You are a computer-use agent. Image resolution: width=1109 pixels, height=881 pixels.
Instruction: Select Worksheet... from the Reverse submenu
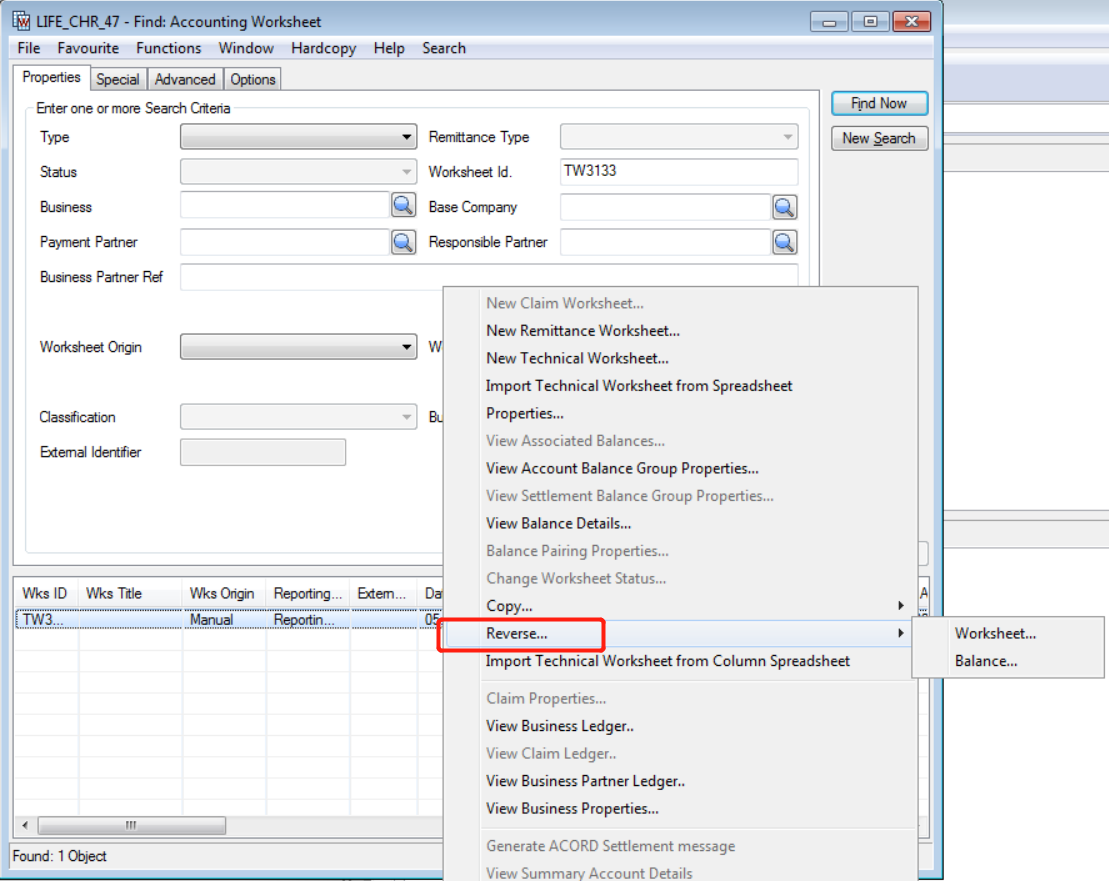click(x=995, y=633)
